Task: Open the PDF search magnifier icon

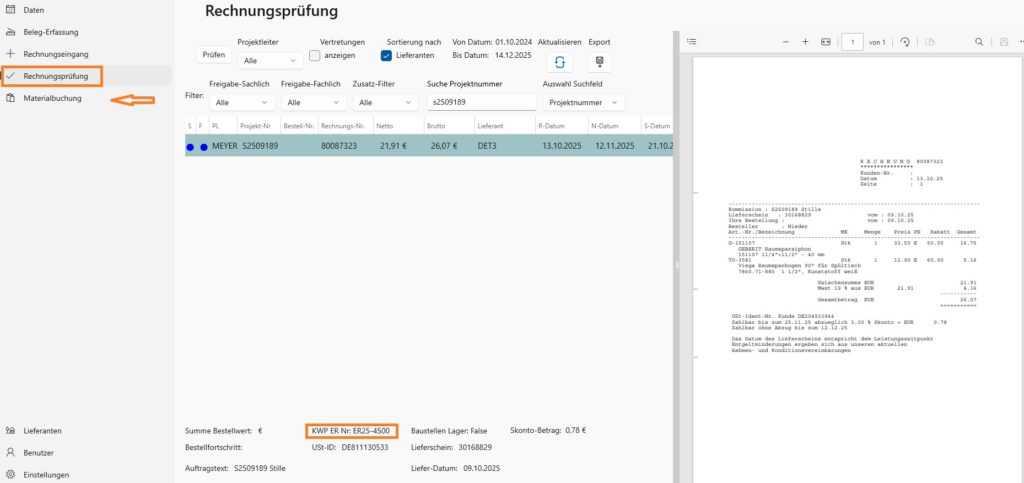Action: click(979, 42)
